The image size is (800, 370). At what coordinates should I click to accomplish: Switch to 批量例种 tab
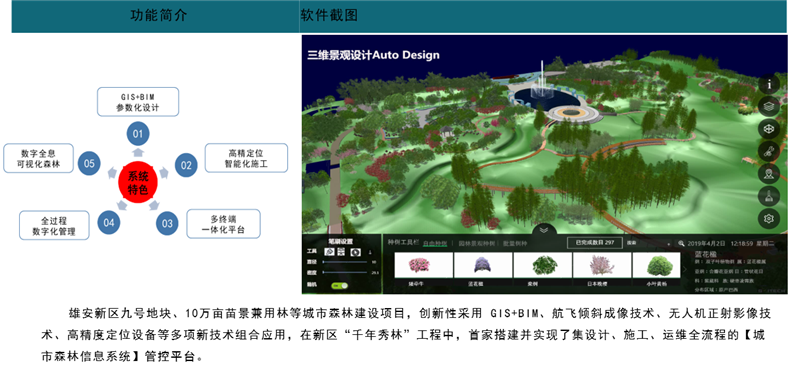tap(515, 244)
